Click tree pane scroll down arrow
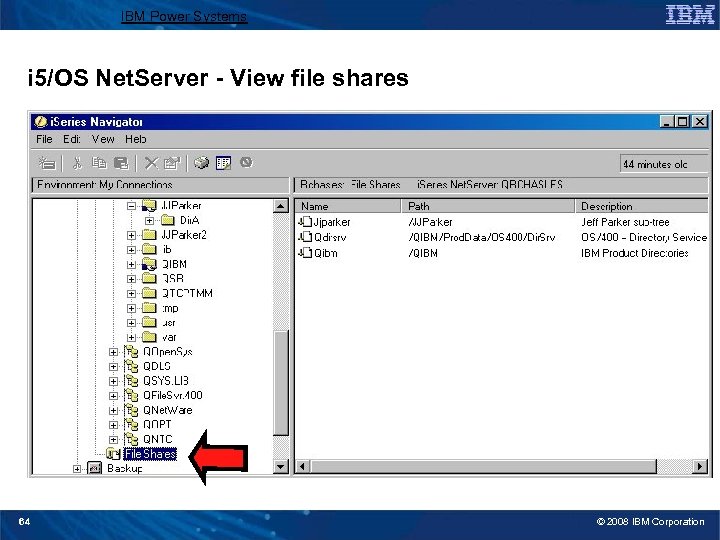The width and height of the screenshot is (720, 540). click(x=281, y=467)
